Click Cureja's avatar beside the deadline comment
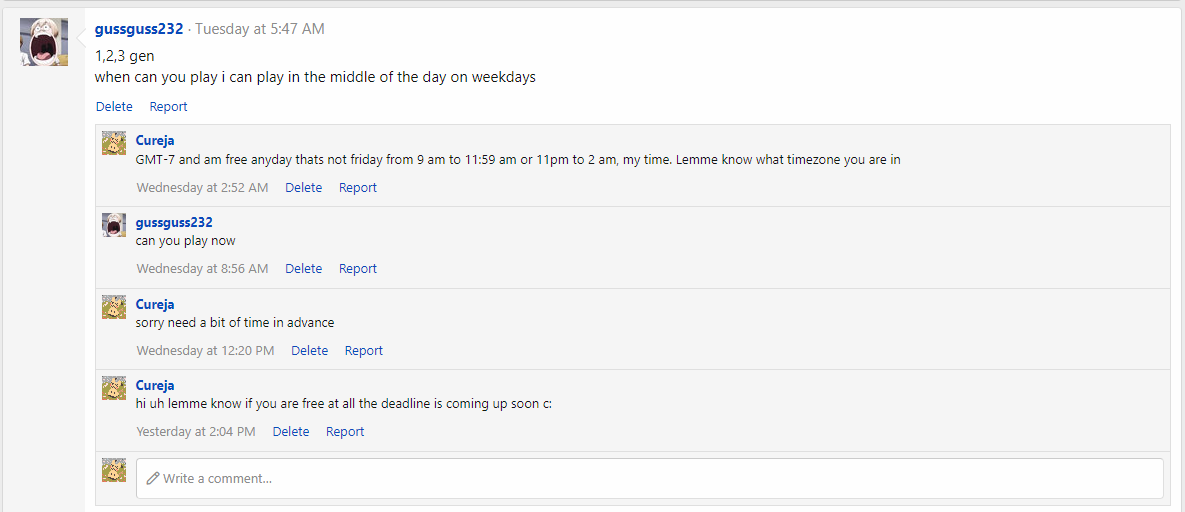 (114, 388)
